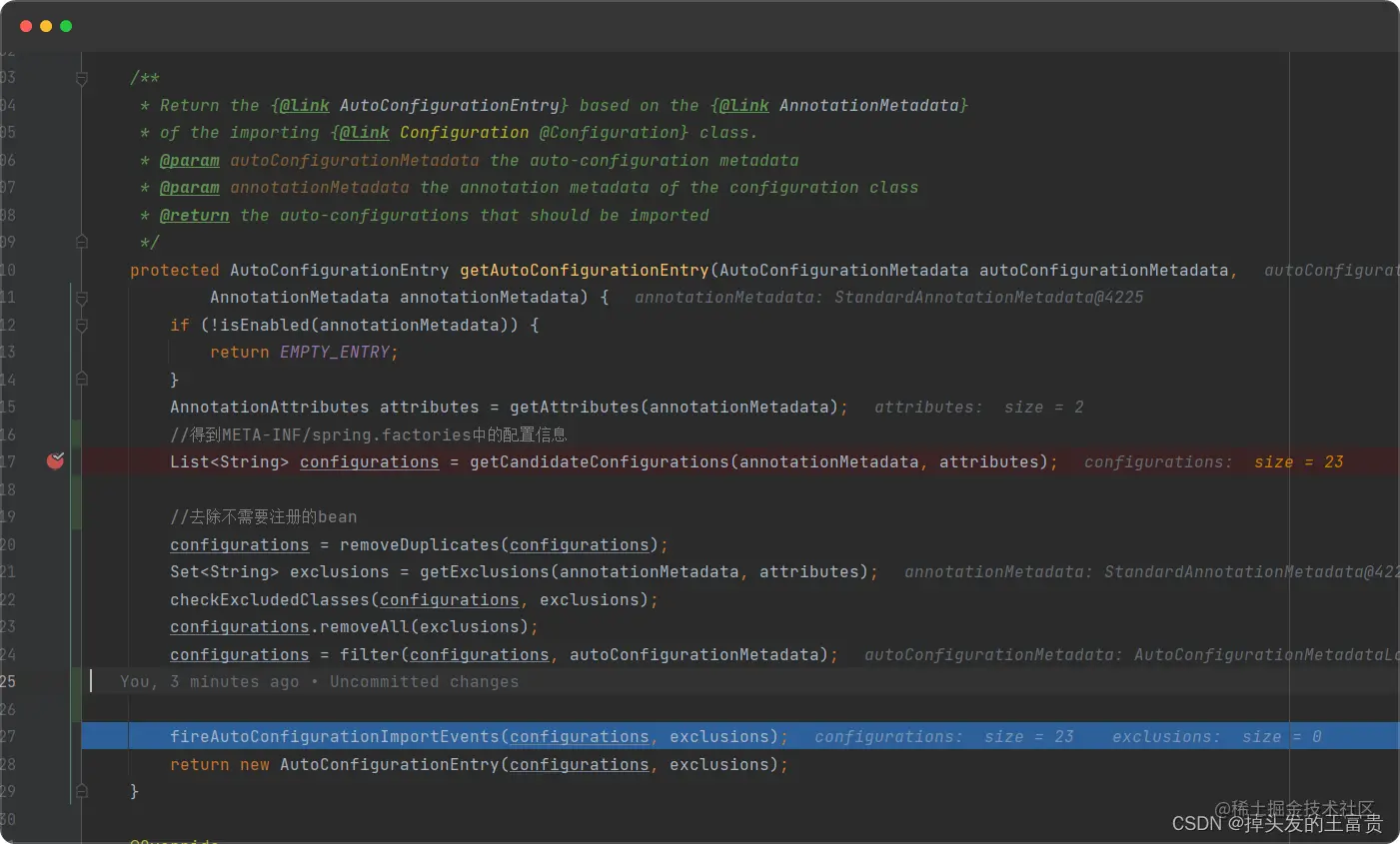
Task: Click 'configurations: size = 23' hint on breakpoint line
Action: [1213, 462]
